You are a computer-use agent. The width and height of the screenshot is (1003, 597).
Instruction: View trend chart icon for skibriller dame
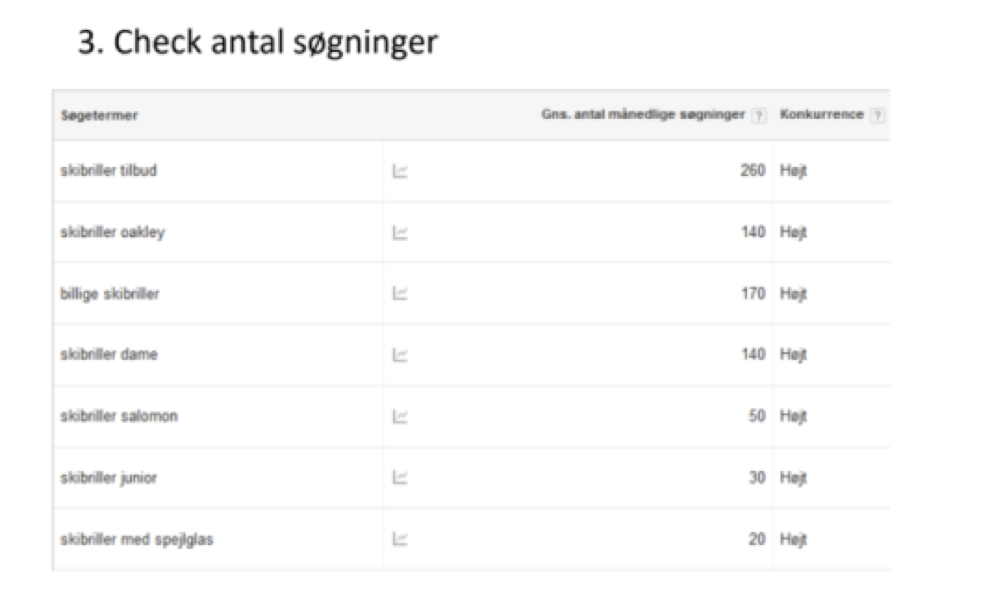click(400, 354)
